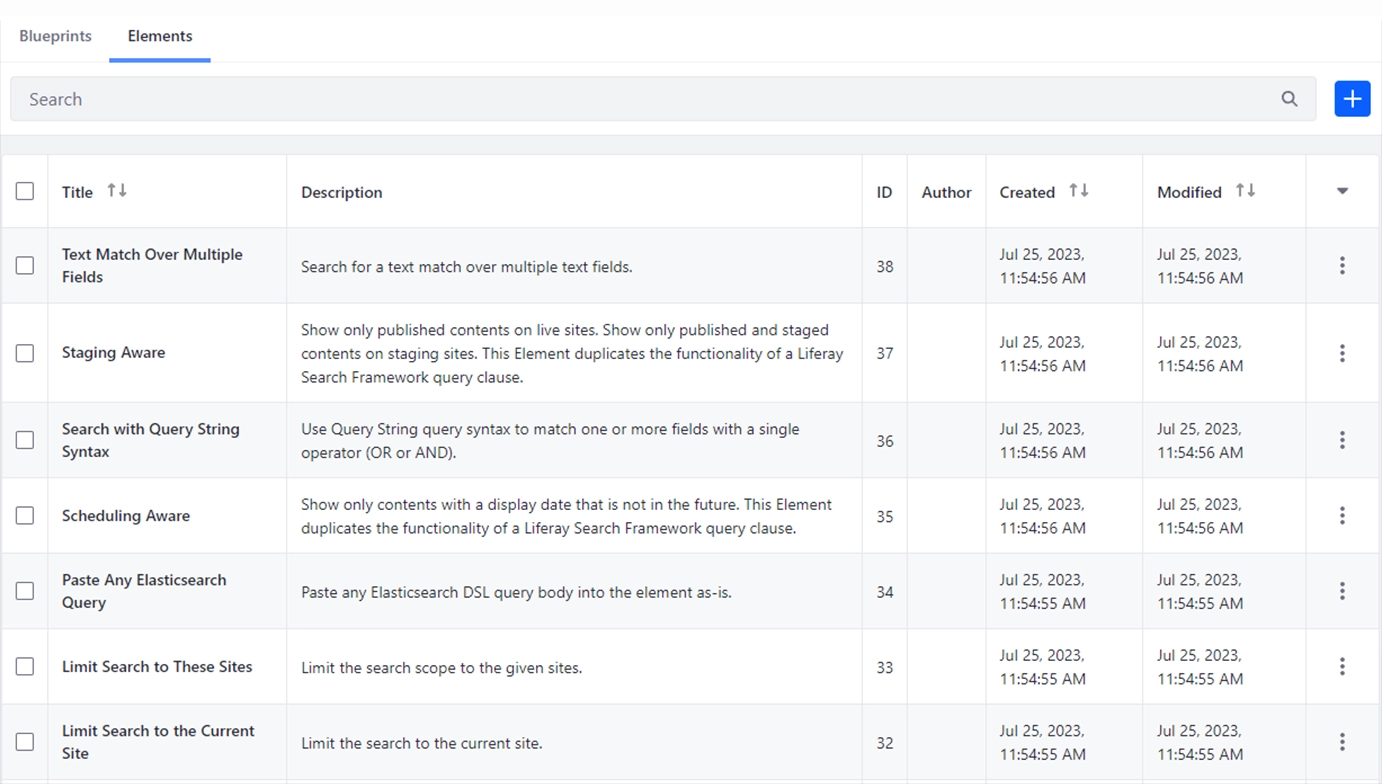Click the Description column header
The image size is (1382, 784).
pos(341,192)
